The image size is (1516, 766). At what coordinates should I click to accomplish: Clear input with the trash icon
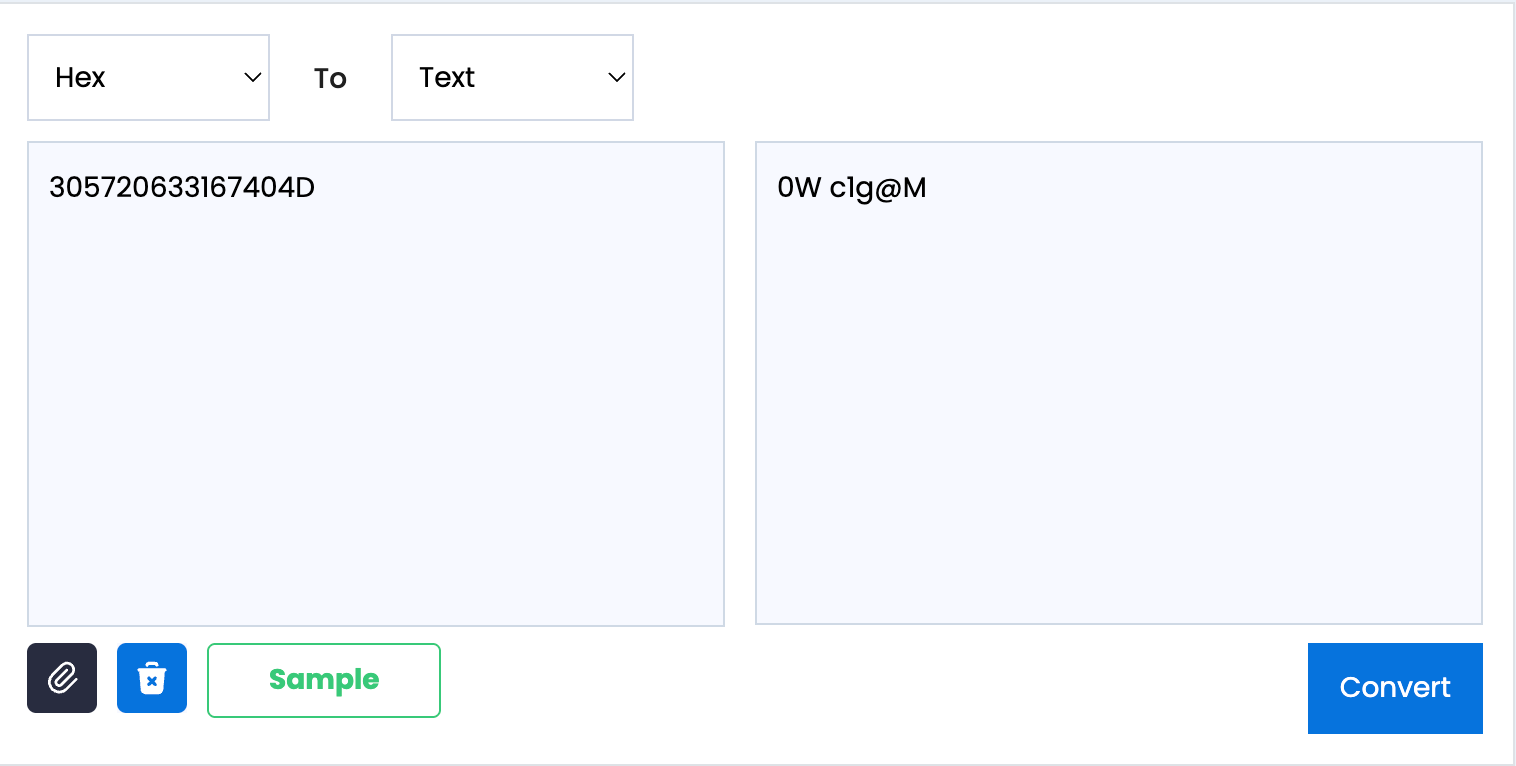[x=152, y=678]
